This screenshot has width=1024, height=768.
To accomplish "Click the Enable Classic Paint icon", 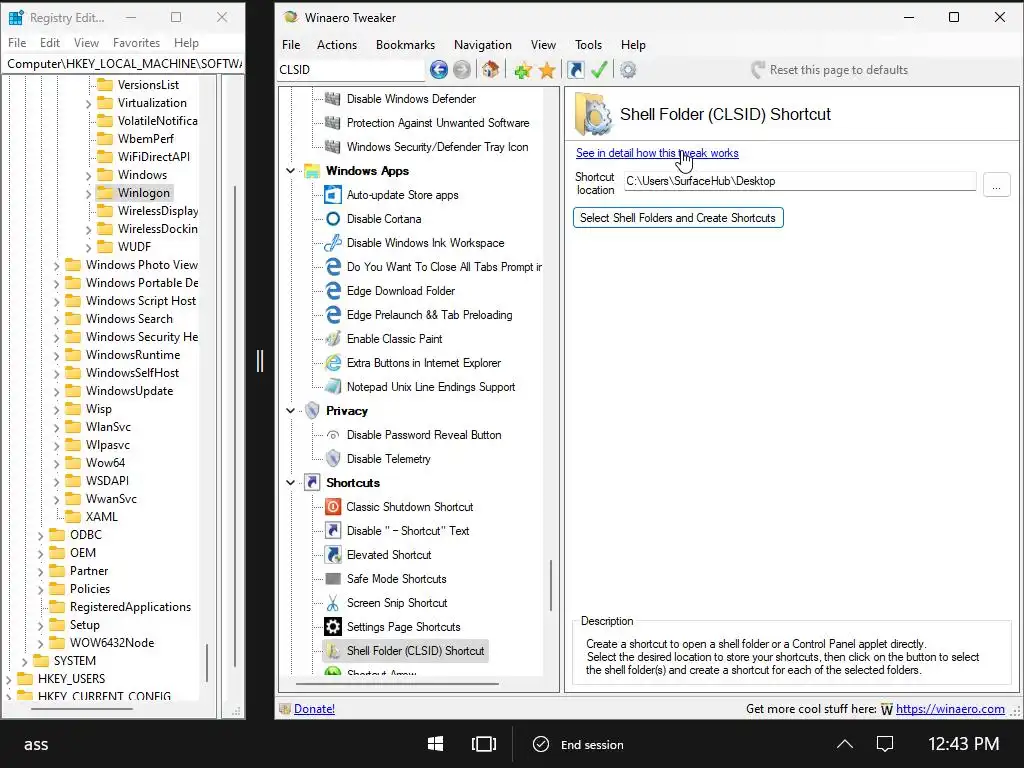I will (333, 339).
